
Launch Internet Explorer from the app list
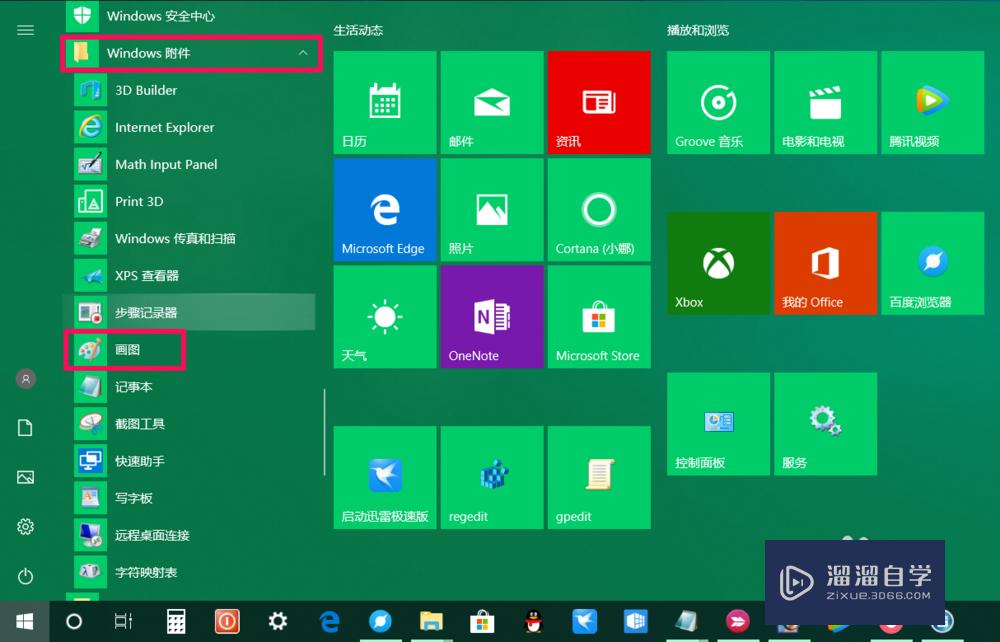(x=190, y=128)
